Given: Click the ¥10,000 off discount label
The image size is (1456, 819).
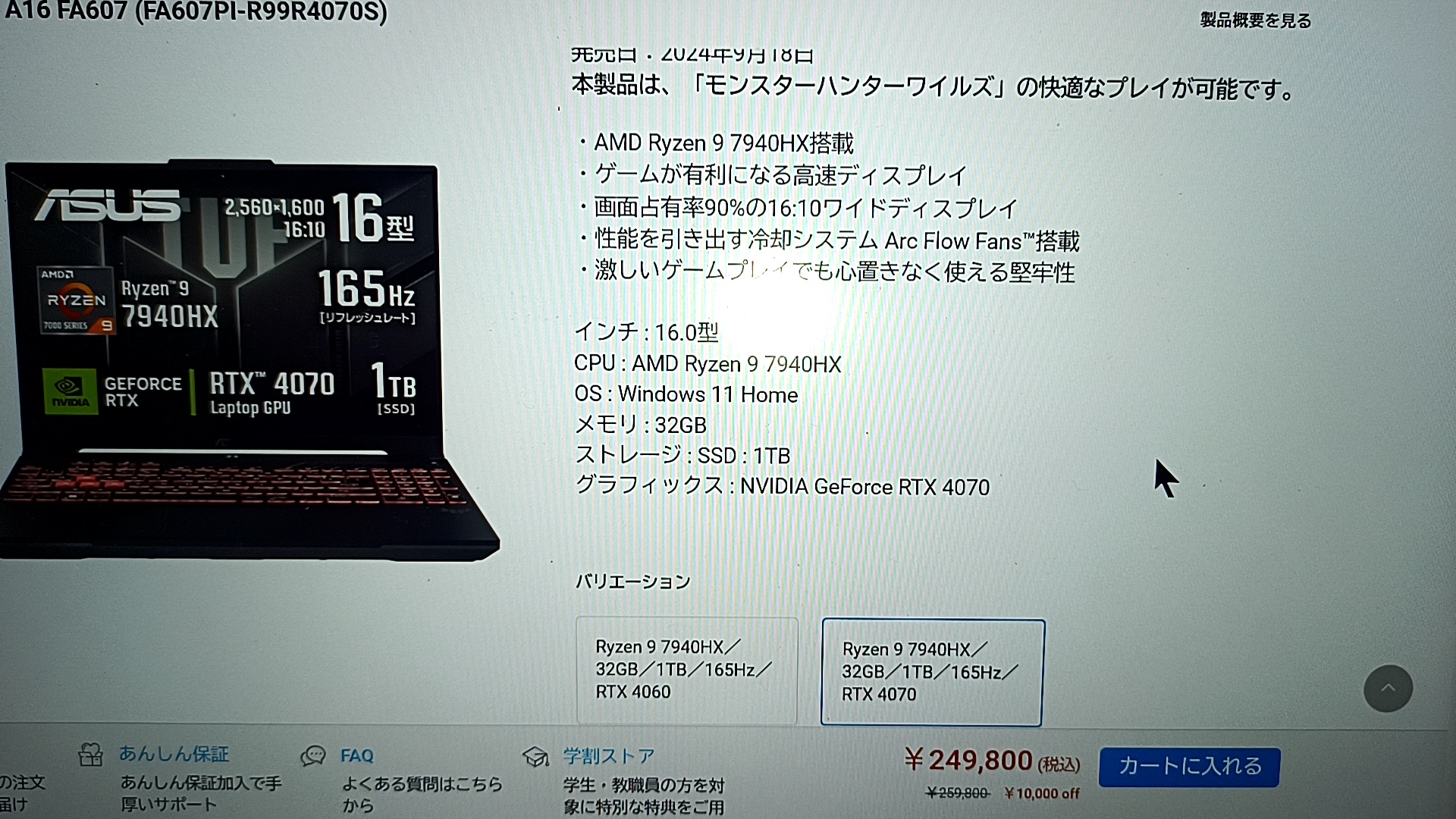Looking at the screenshot, I should [x=1041, y=793].
